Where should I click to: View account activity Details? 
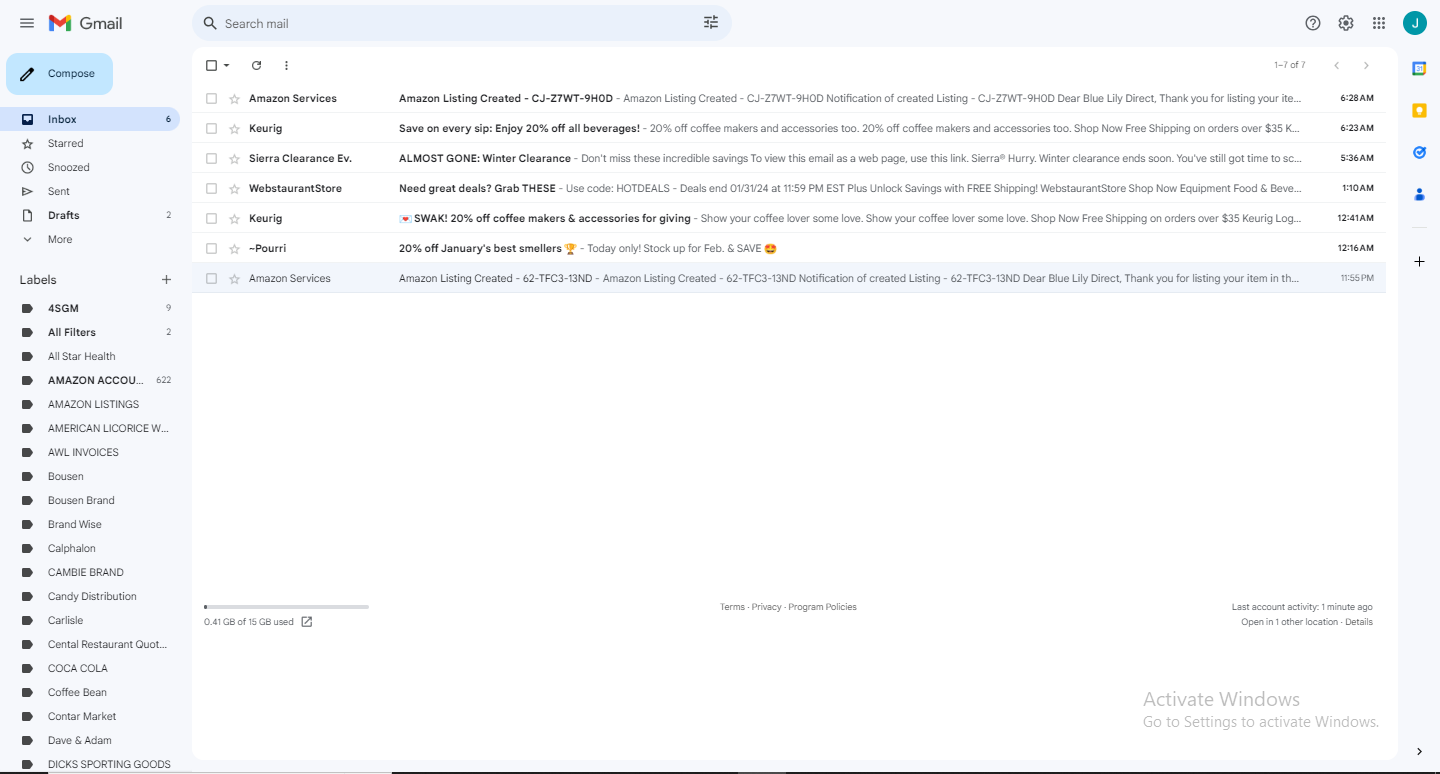(x=1359, y=622)
